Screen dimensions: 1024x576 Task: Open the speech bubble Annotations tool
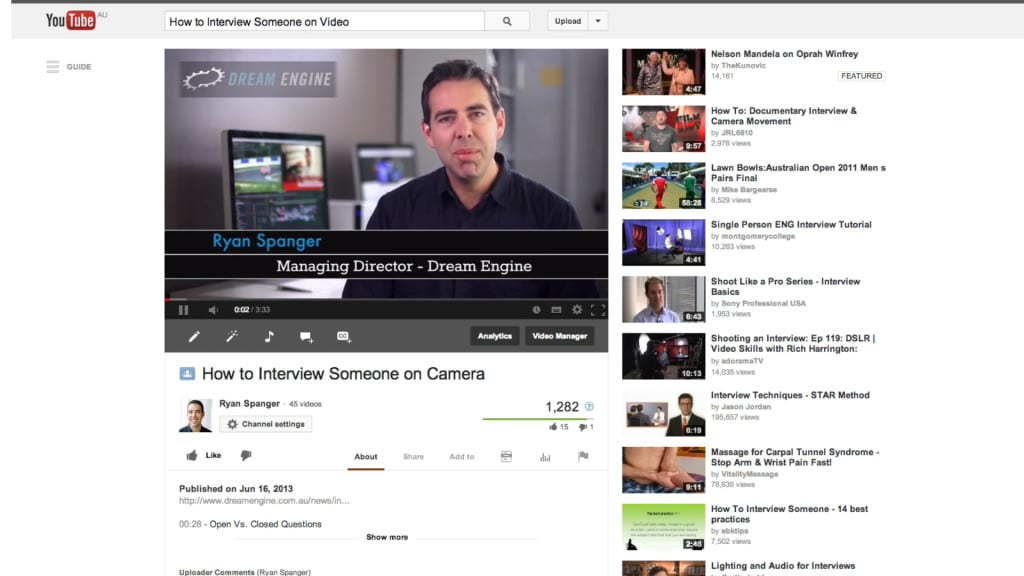click(306, 337)
